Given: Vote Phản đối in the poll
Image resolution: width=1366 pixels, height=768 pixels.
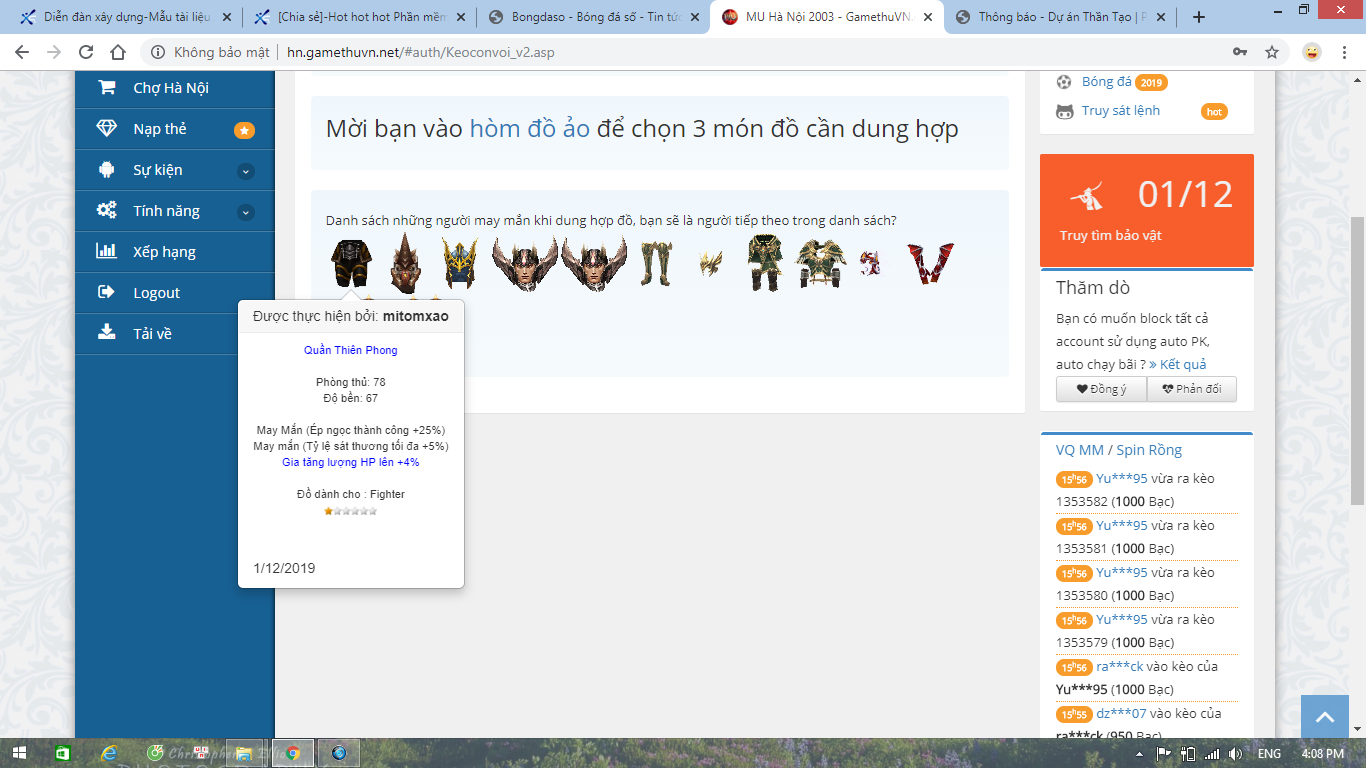Looking at the screenshot, I should click(x=1191, y=389).
